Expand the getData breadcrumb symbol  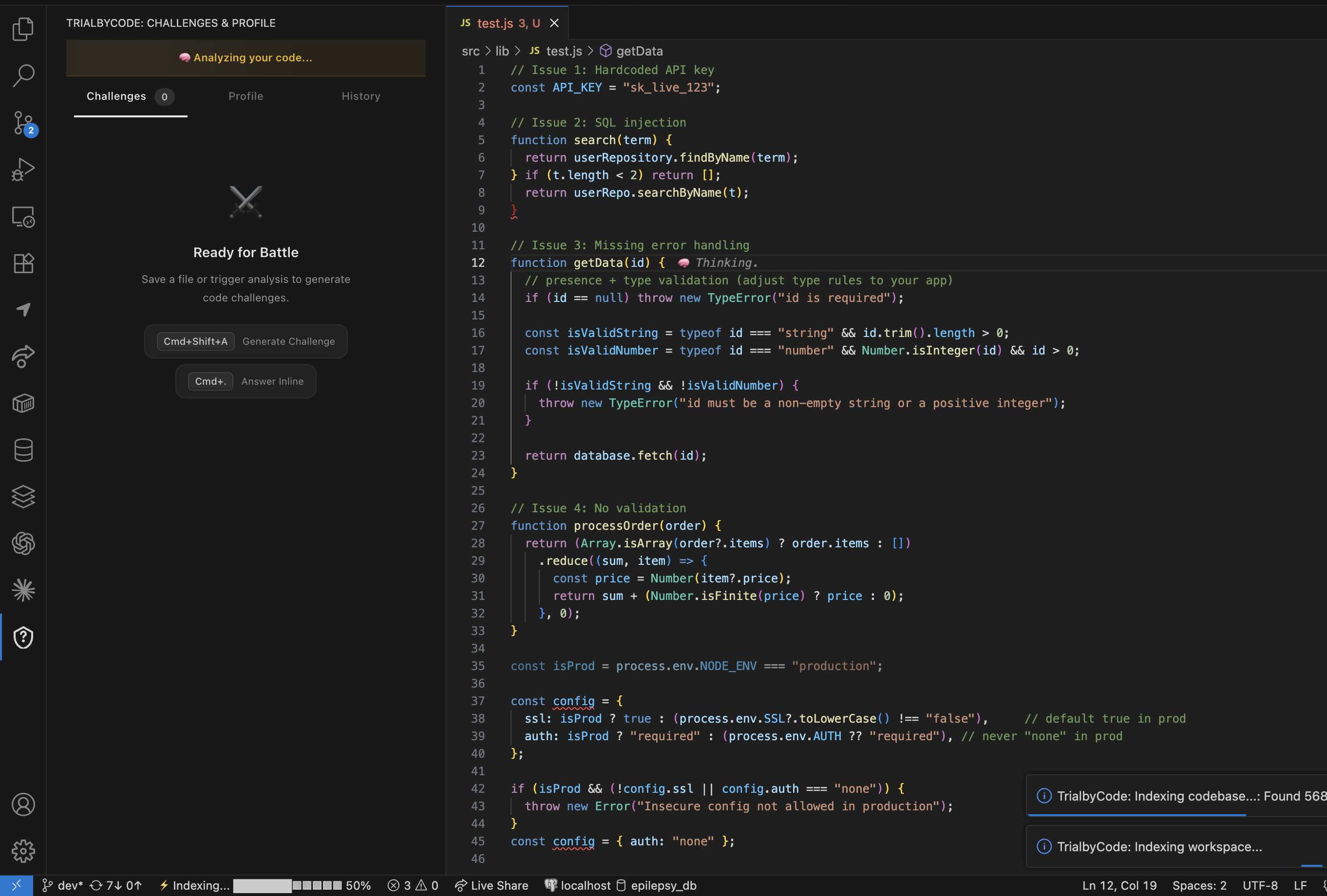[x=639, y=51]
